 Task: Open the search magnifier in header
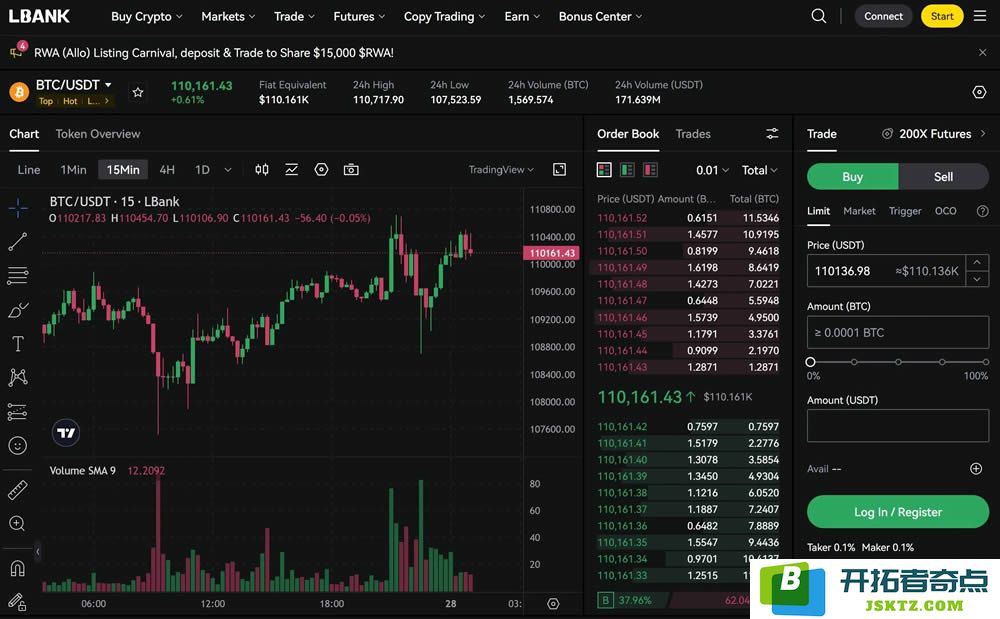818,16
